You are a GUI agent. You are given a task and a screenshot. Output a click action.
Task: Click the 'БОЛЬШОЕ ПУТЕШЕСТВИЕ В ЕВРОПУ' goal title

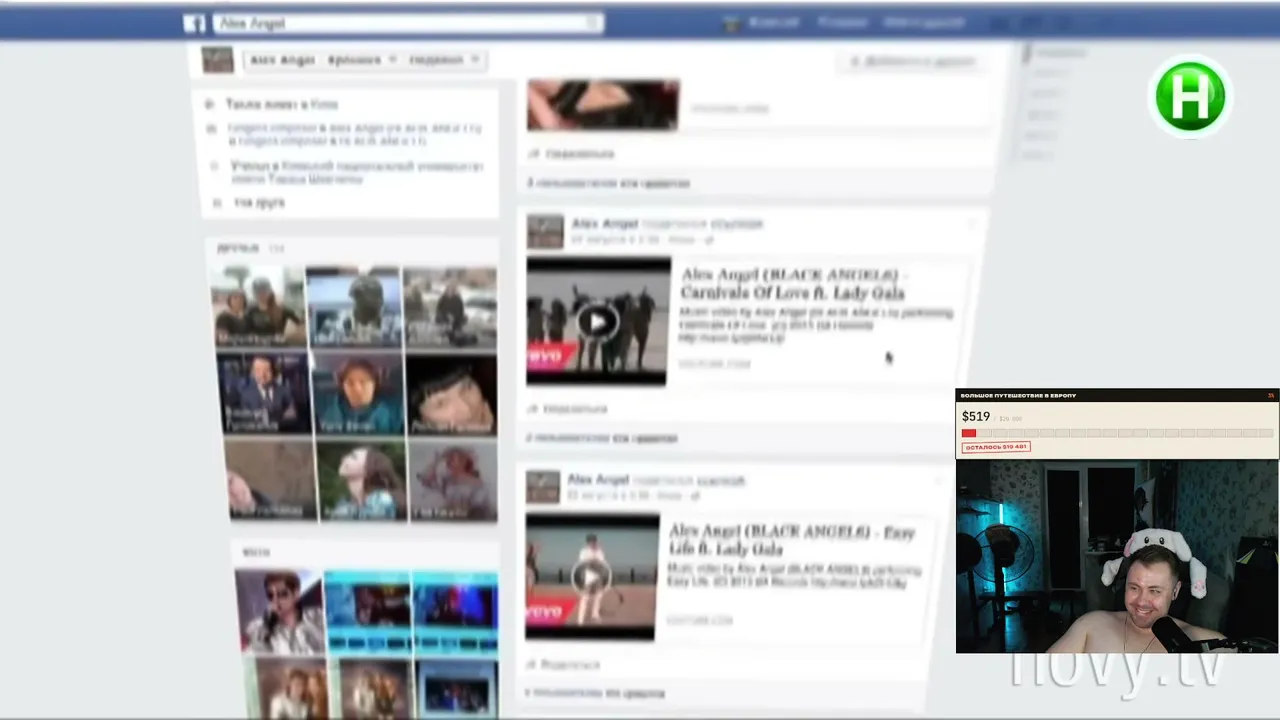[x=1018, y=396]
